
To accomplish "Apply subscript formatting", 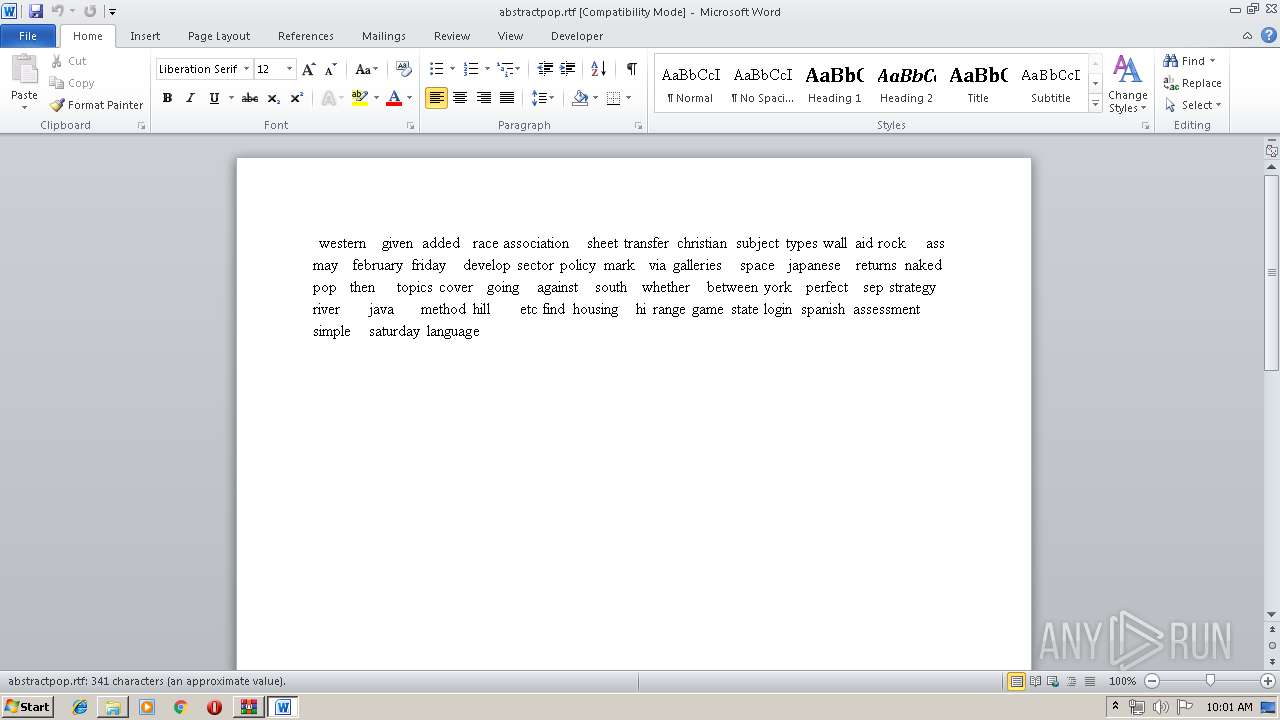I will coord(274,98).
